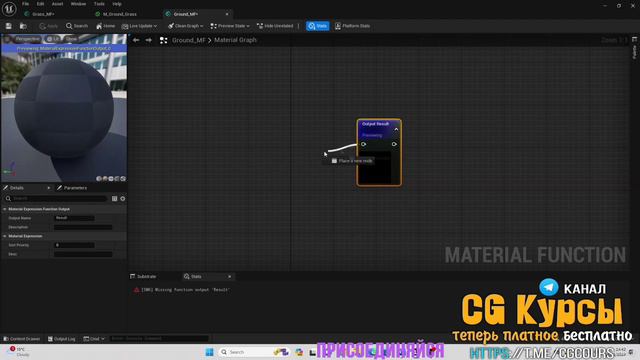Screen dimensions: 640x360
Task: Click the Browse to asset icon
Action: [23, 26]
